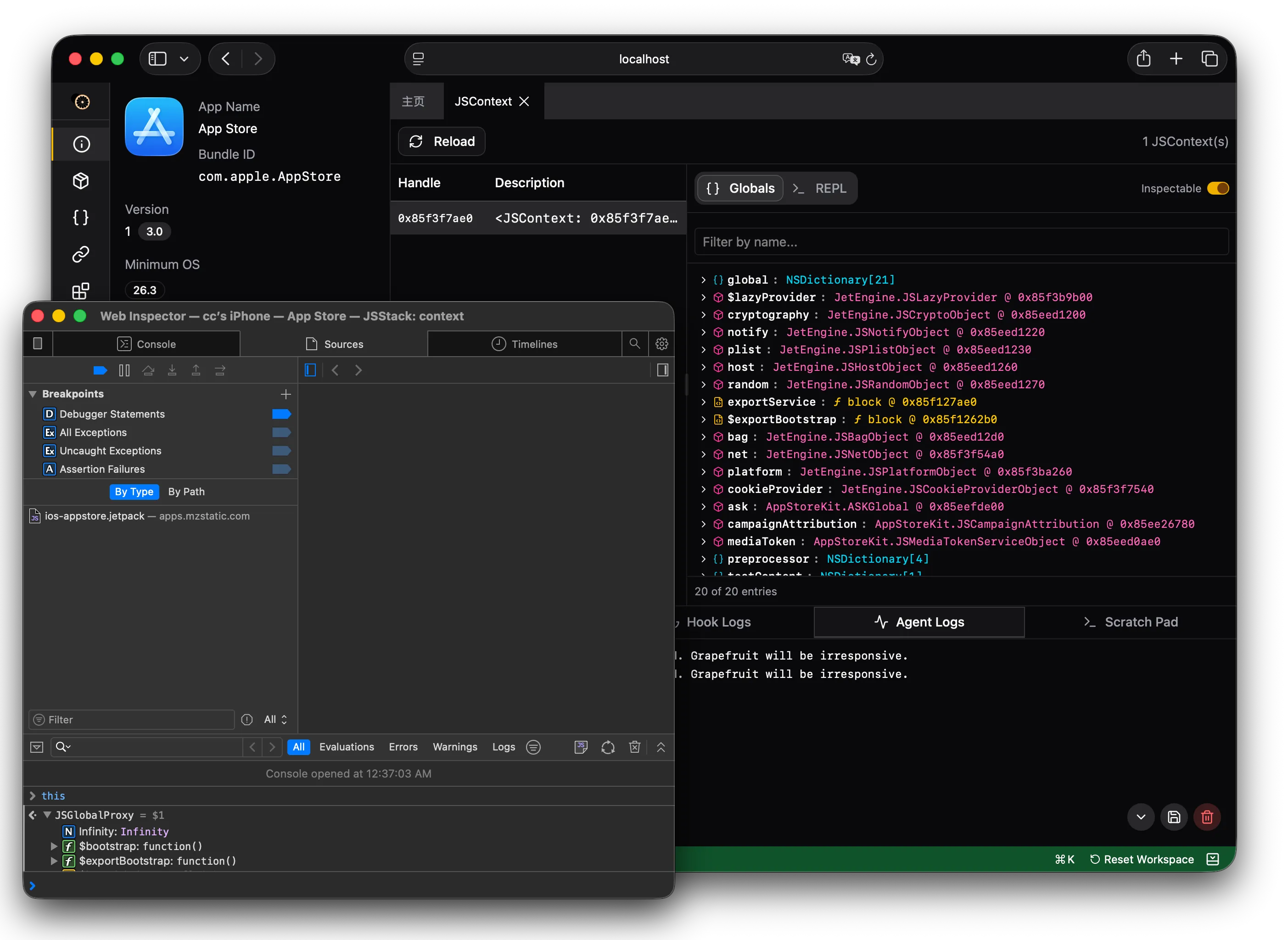1288x940 pixels.
Task: Open the curly braces sidebar panel
Action: coord(81,218)
